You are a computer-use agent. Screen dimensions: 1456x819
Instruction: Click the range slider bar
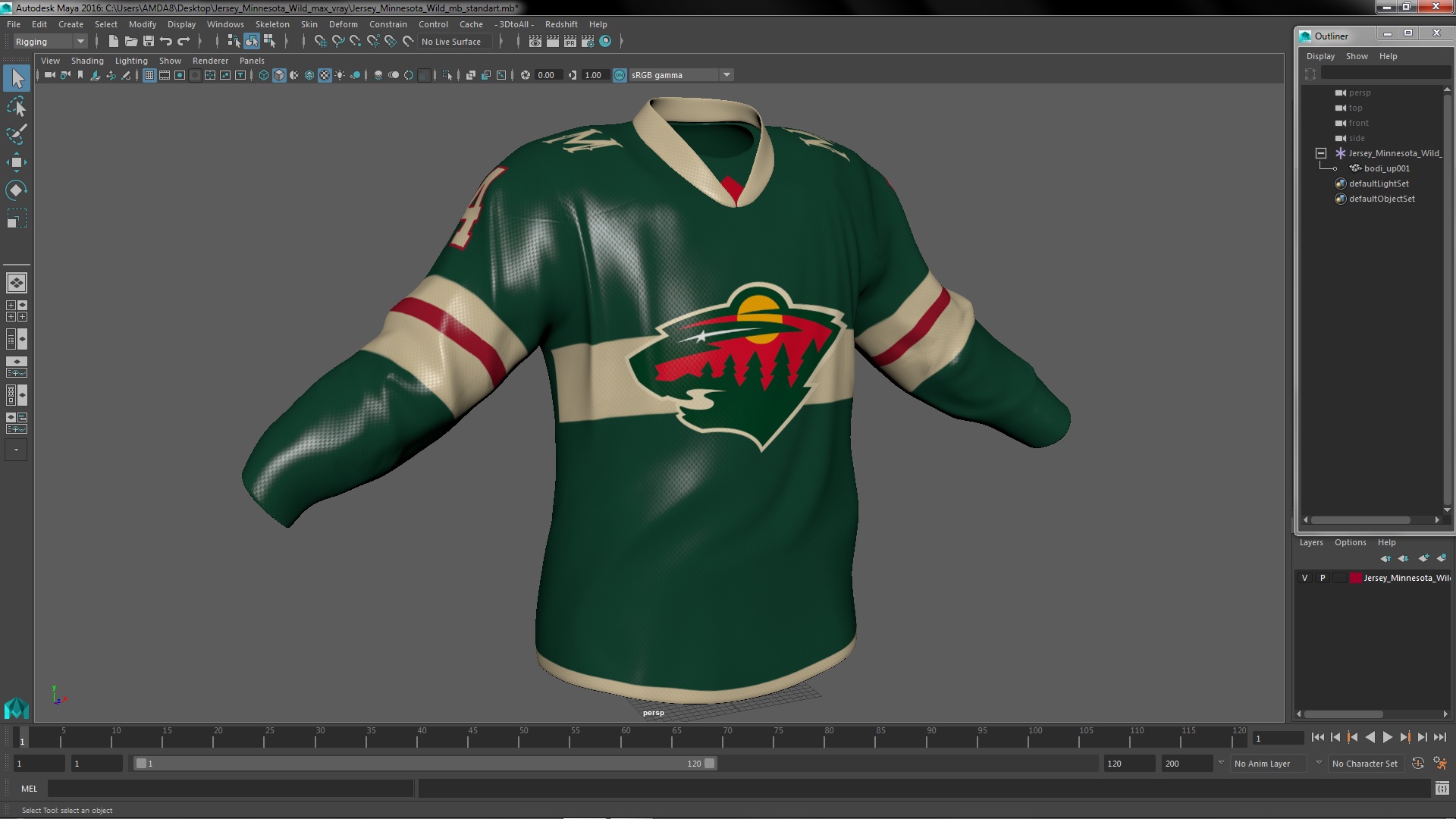[425, 764]
